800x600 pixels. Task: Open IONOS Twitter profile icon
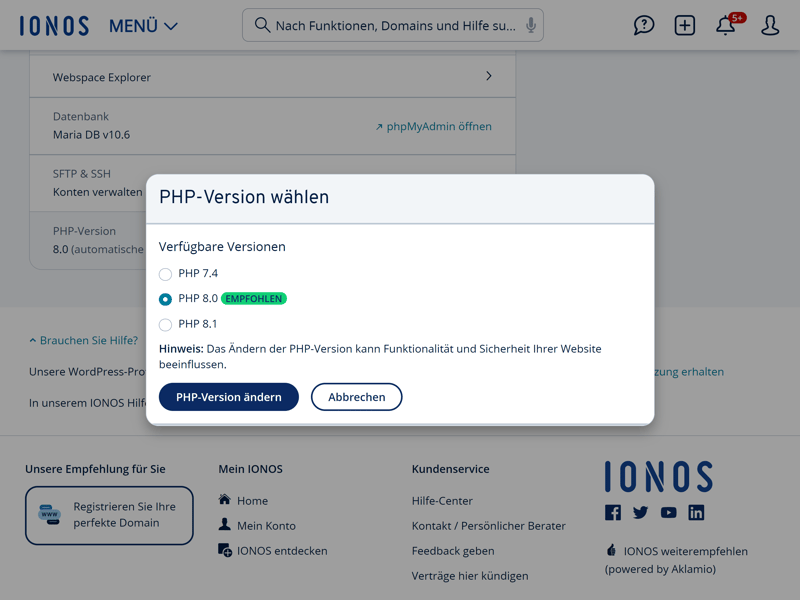coord(640,512)
